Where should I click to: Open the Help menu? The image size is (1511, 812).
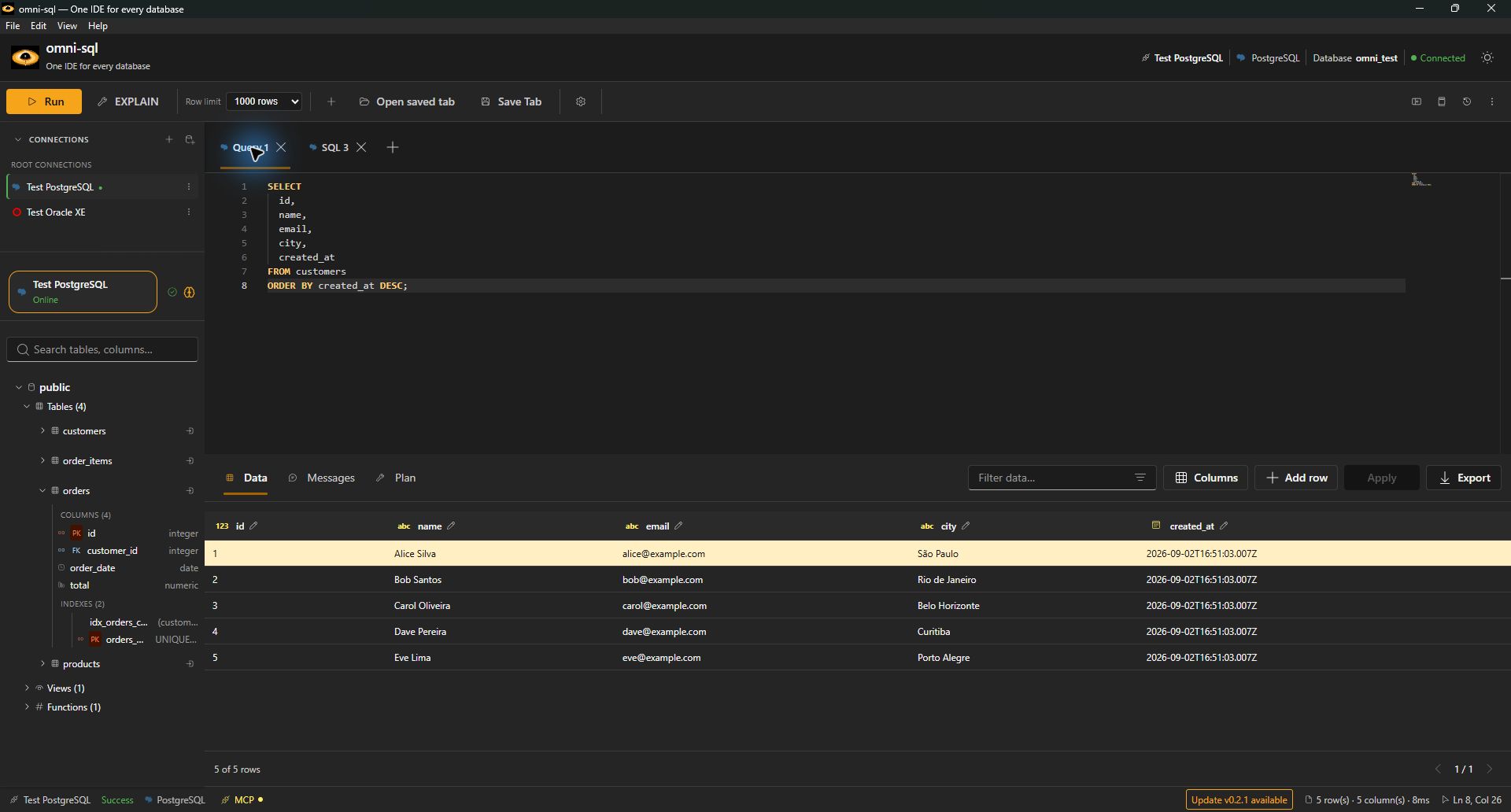(x=98, y=26)
